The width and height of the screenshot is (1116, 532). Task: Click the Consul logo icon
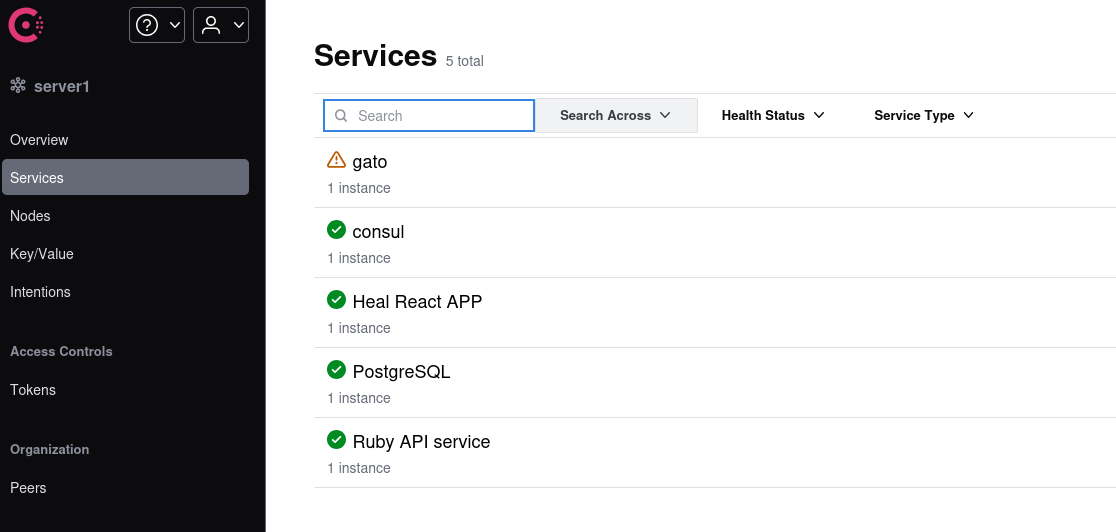point(25,25)
